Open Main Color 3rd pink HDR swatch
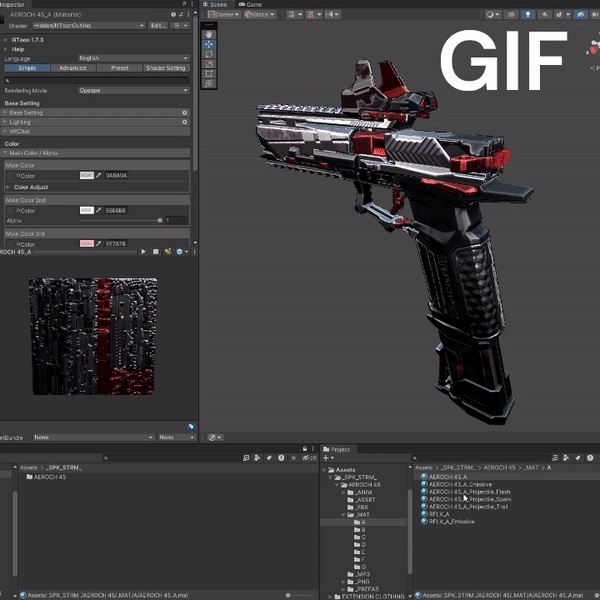 87,243
